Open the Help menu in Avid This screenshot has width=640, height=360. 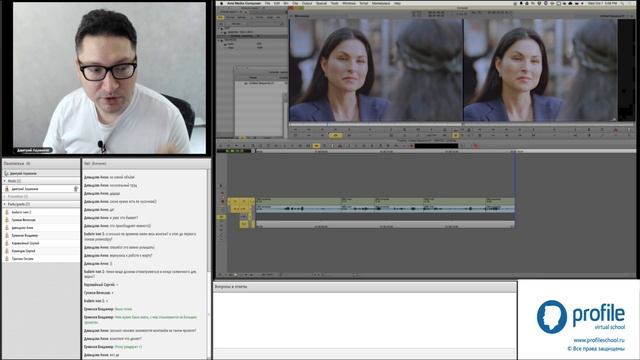[x=397, y=3]
